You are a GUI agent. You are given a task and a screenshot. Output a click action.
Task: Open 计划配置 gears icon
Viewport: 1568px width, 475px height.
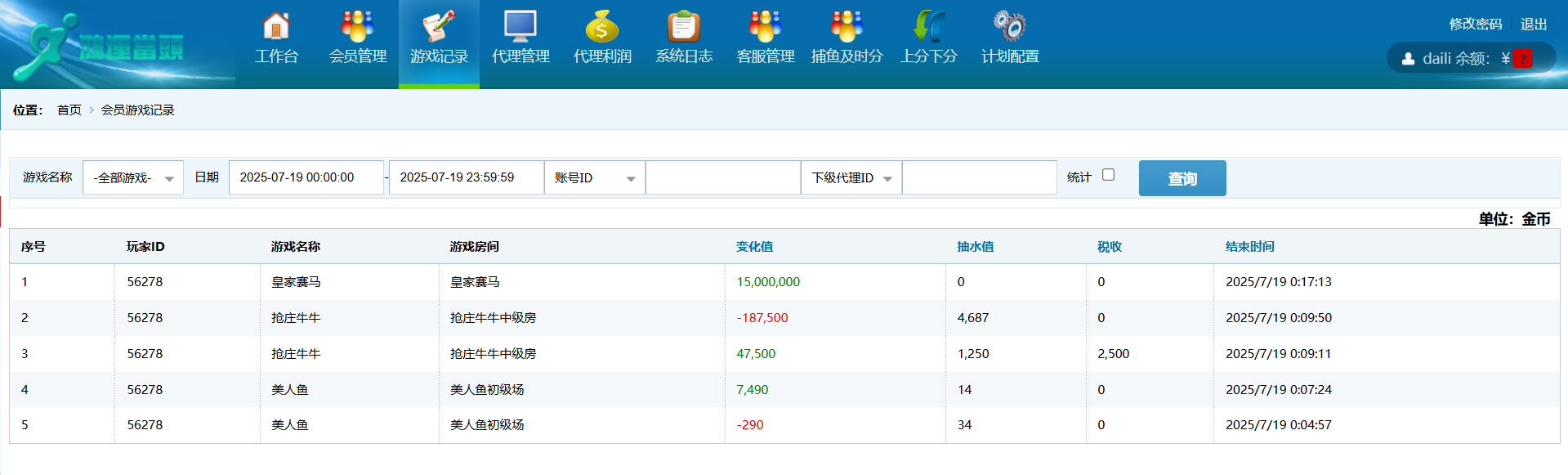coord(1009,27)
